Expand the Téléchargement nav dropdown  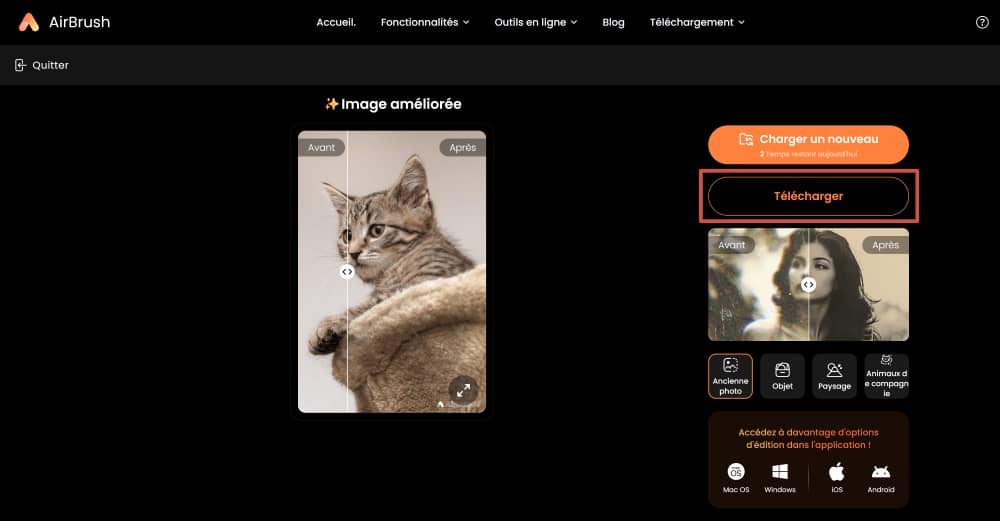(697, 22)
